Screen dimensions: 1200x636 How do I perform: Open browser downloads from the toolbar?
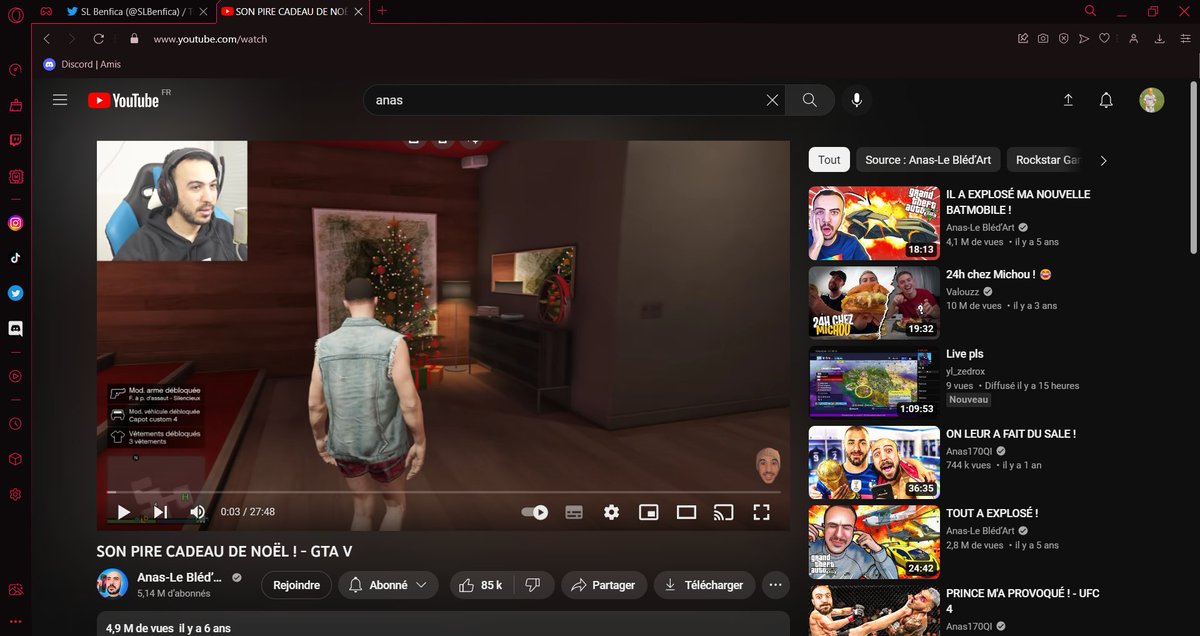(x=1160, y=39)
